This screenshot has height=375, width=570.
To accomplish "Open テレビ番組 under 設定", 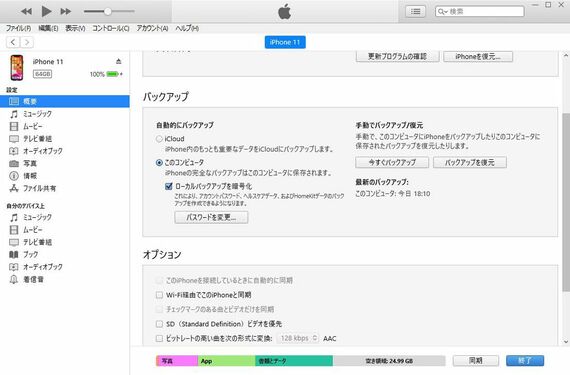I will tap(65, 139).
